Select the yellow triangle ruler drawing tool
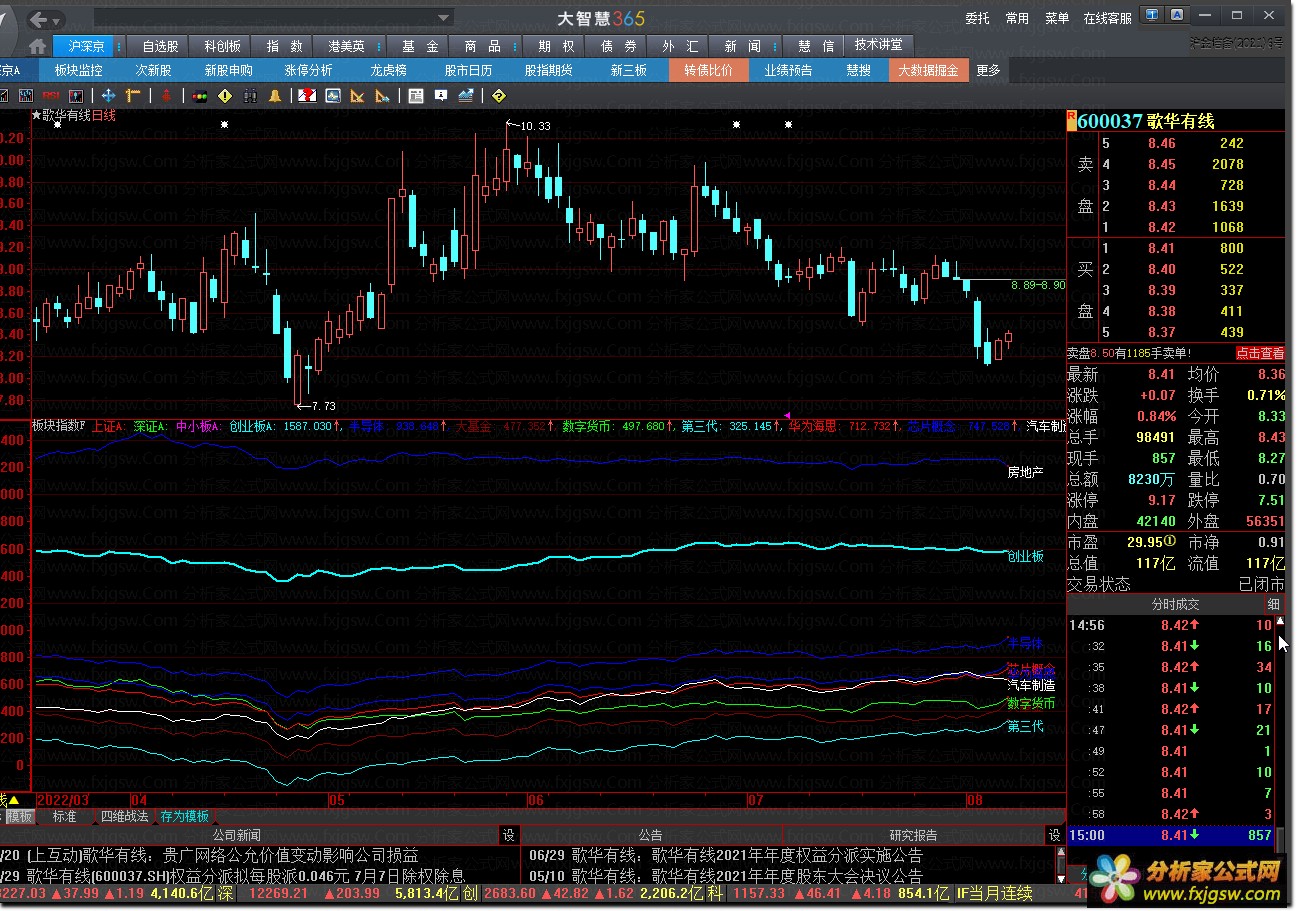Viewport: 1297px width, 911px height. (357, 96)
